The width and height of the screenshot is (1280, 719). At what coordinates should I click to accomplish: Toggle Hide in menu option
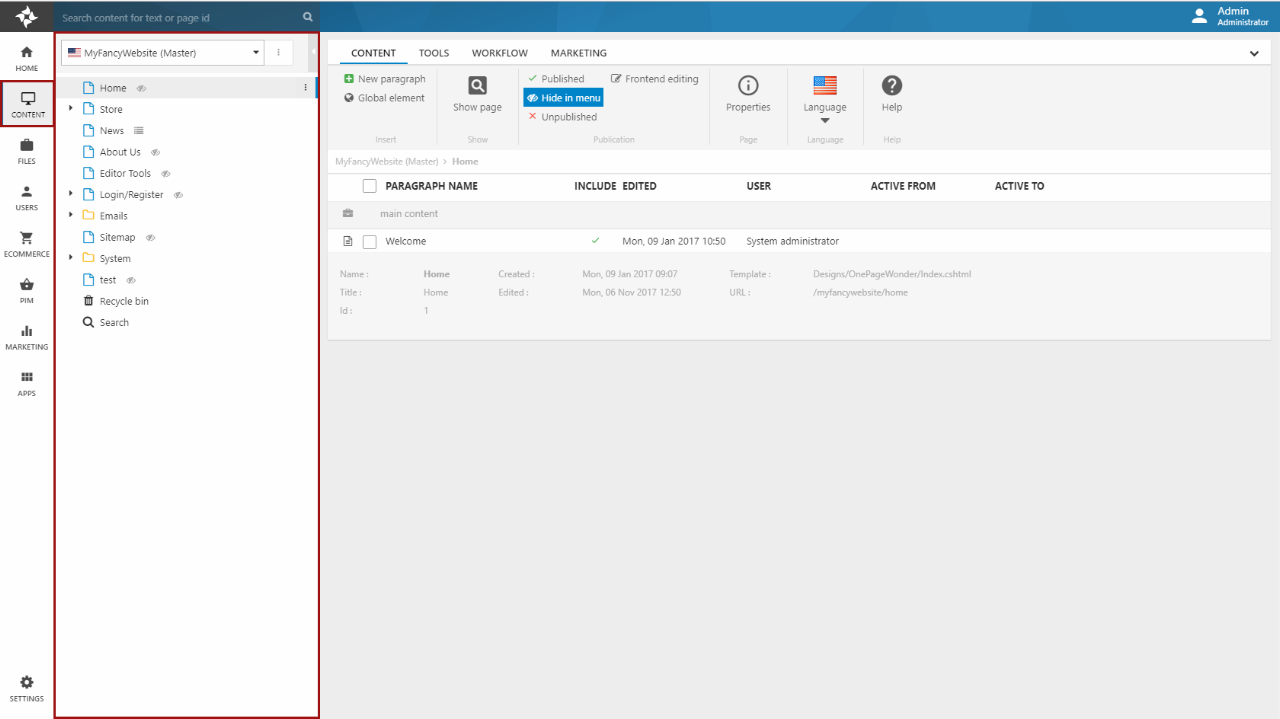563,98
